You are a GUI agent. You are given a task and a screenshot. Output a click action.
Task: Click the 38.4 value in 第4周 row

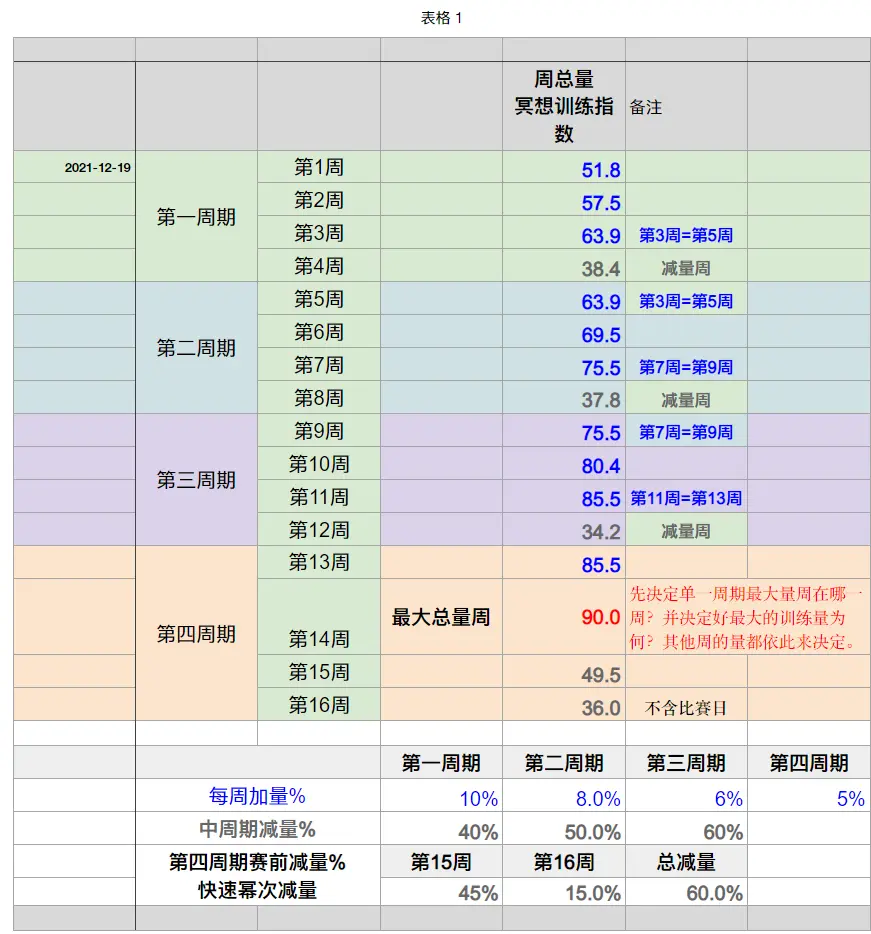pyautogui.click(x=600, y=269)
